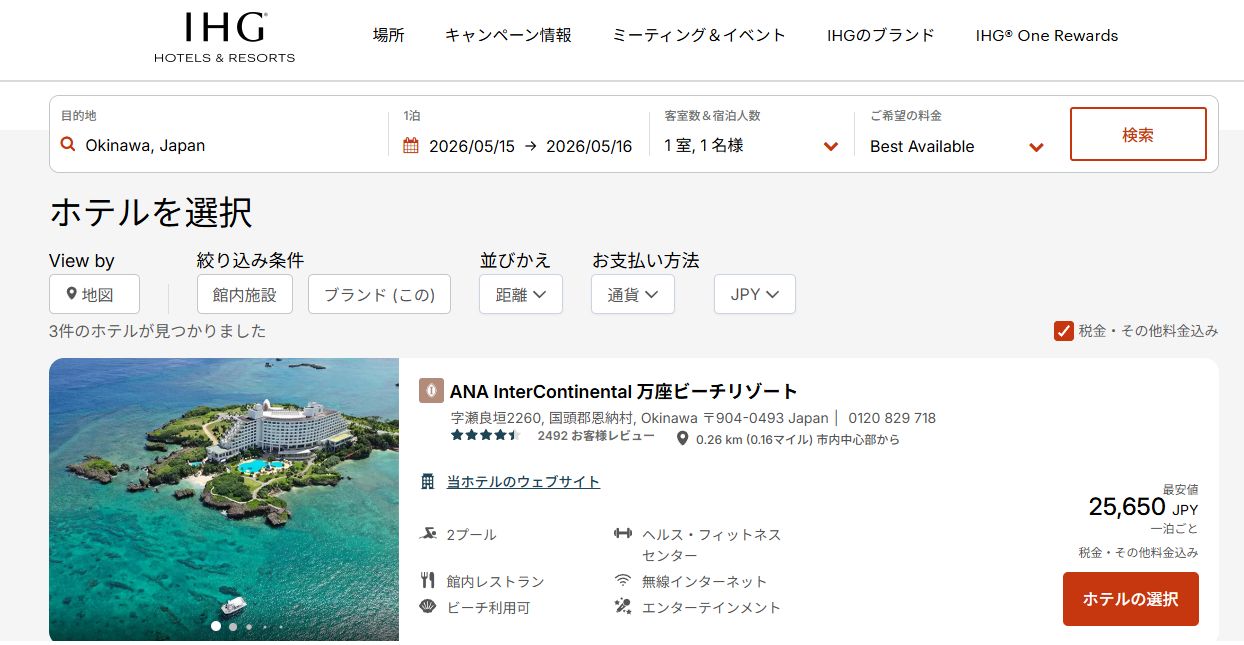1244x645 pixels.
Task: Open the 距離 sort dropdown
Action: click(x=521, y=294)
